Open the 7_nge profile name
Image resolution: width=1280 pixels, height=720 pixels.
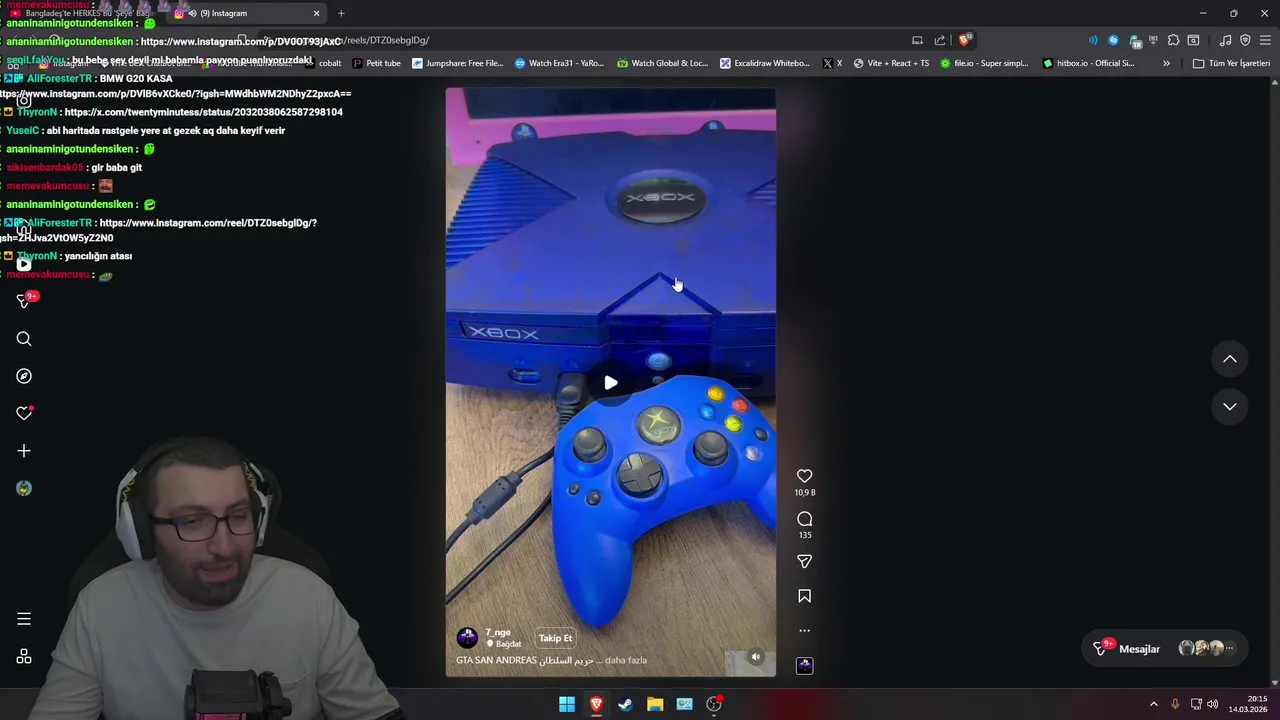pos(498,632)
